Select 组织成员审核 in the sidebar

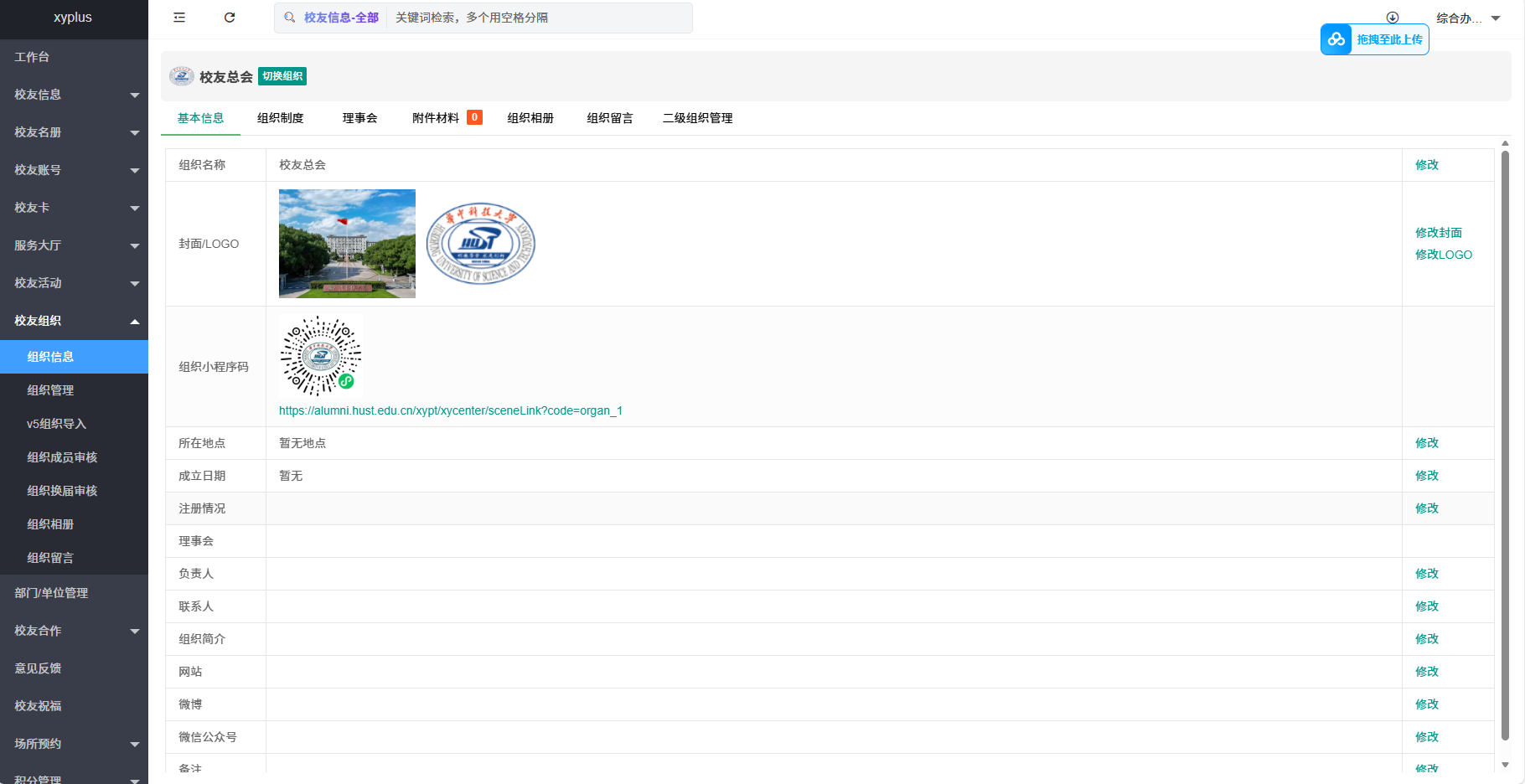coord(62,457)
